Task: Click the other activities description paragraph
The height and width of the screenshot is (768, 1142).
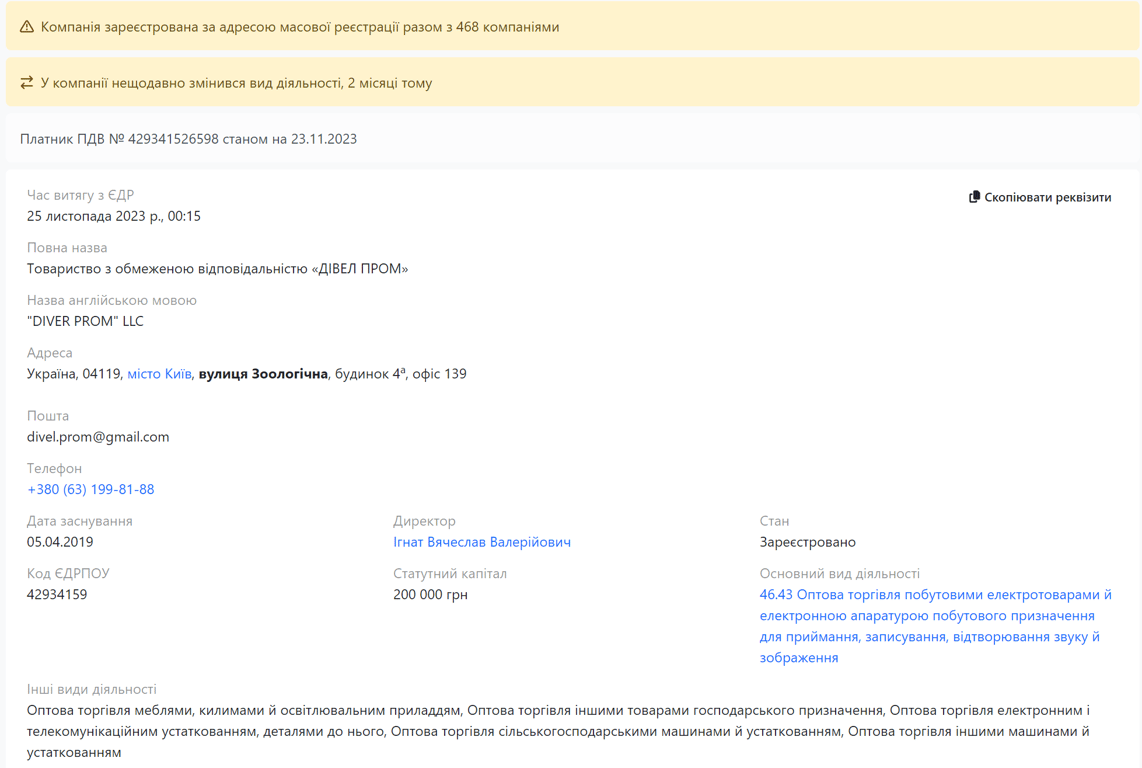Action: [x=558, y=731]
